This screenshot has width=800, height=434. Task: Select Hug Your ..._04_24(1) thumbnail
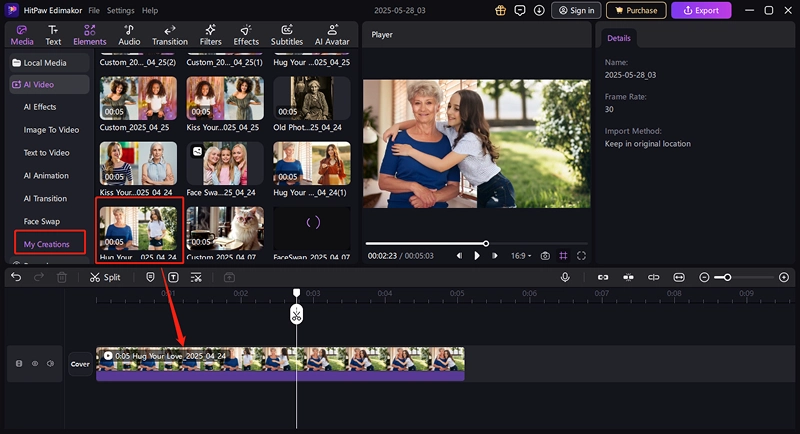tap(312, 163)
